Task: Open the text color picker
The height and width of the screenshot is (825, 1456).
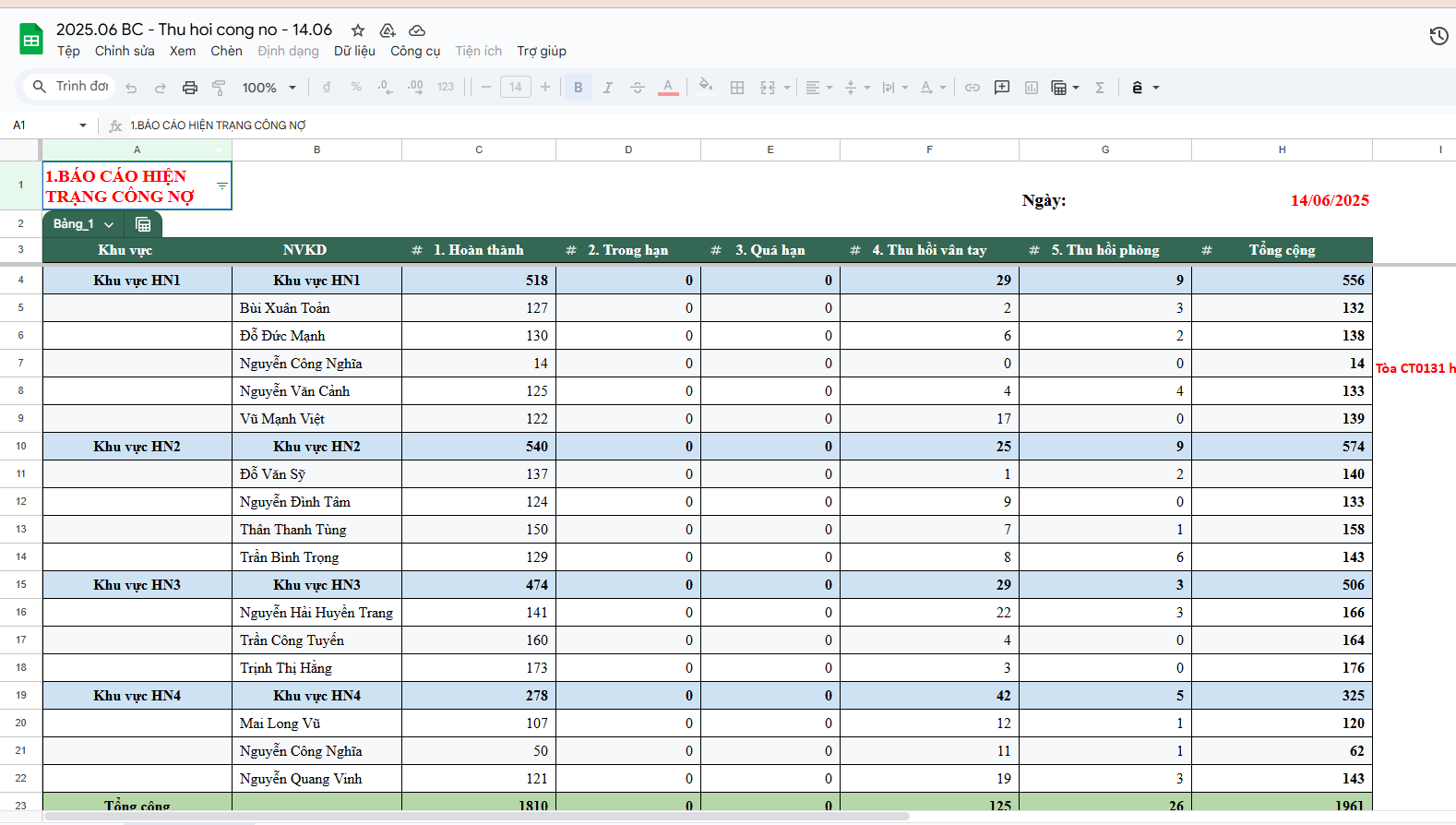Action: [668, 88]
